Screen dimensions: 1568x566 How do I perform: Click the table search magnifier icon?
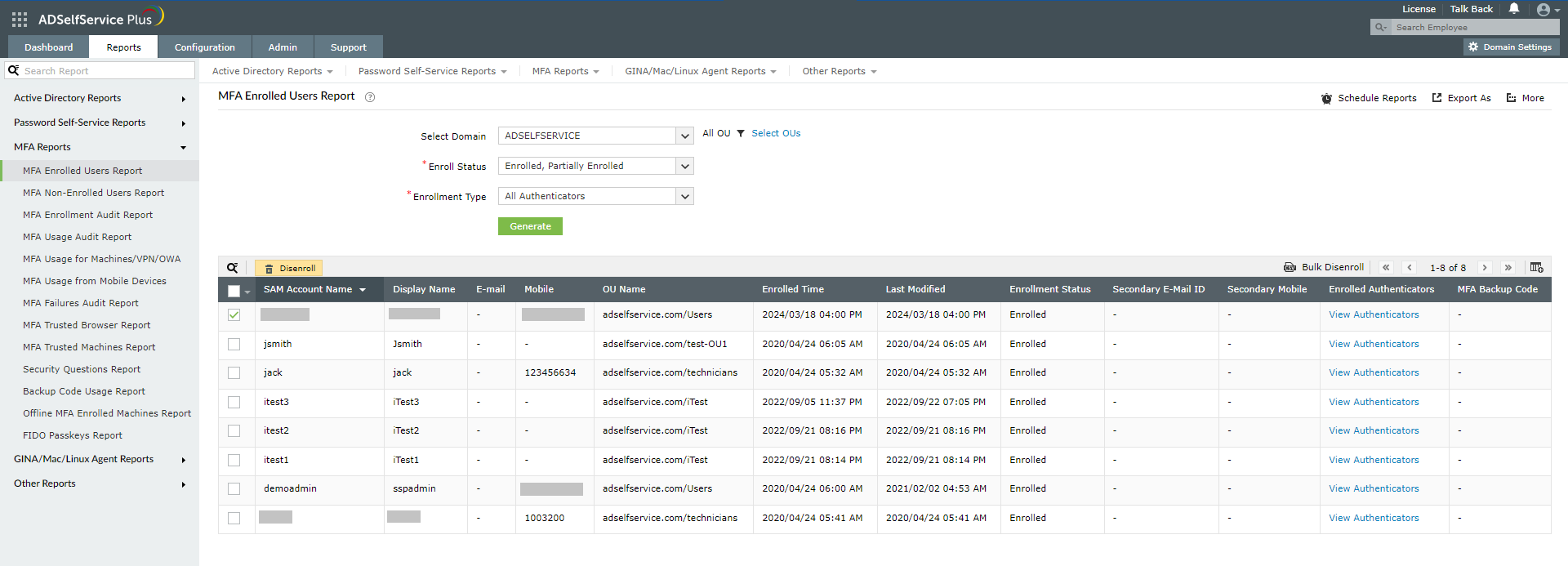(x=233, y=268)
